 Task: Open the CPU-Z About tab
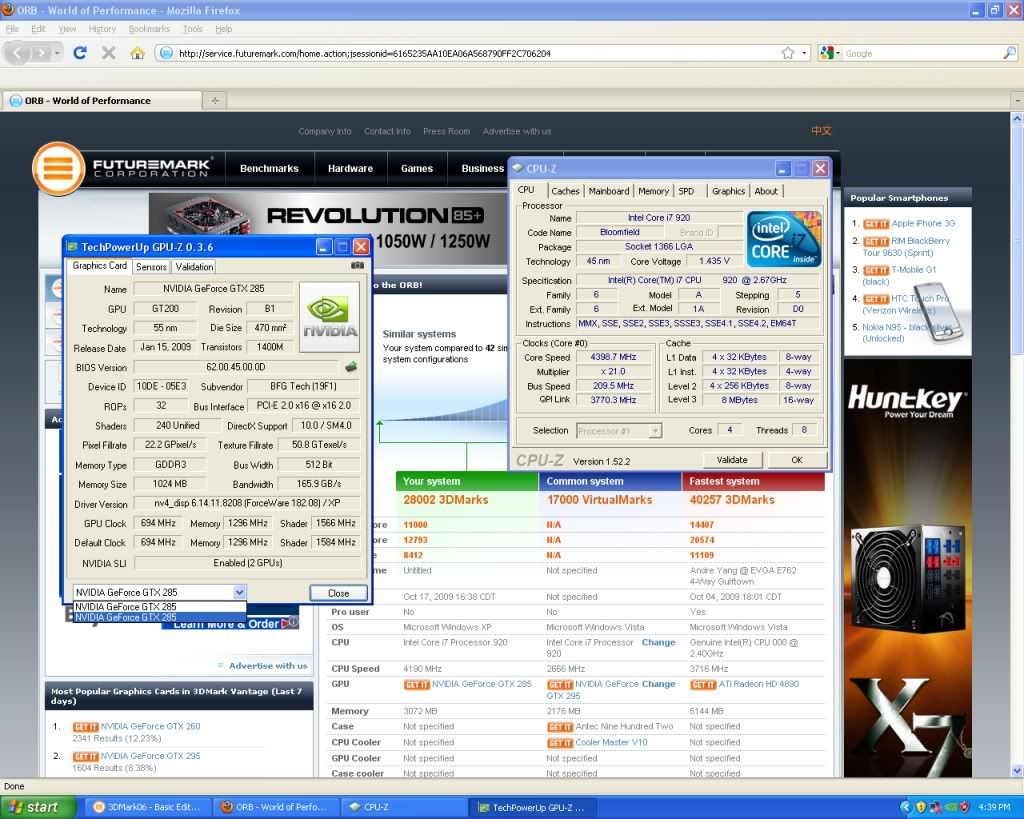click(x=766, y=191)
